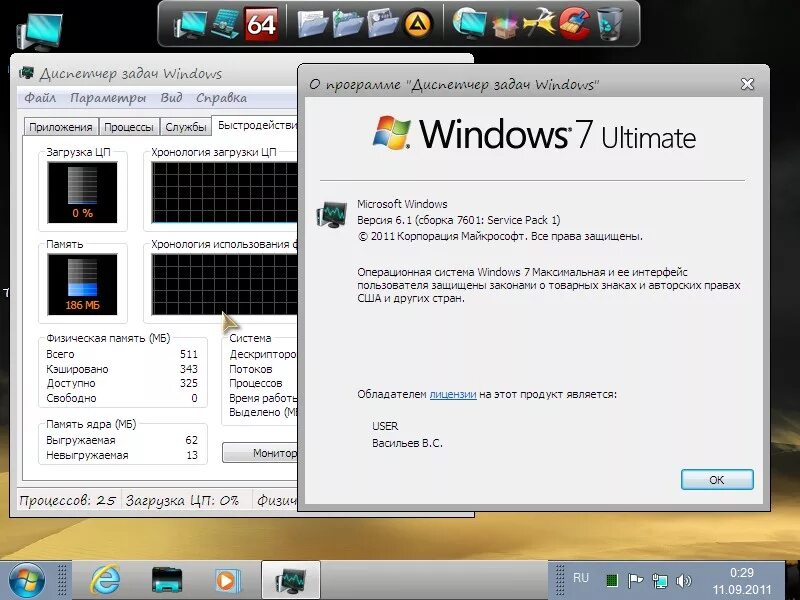Click the RU language indicator

[x=581, y=578]
